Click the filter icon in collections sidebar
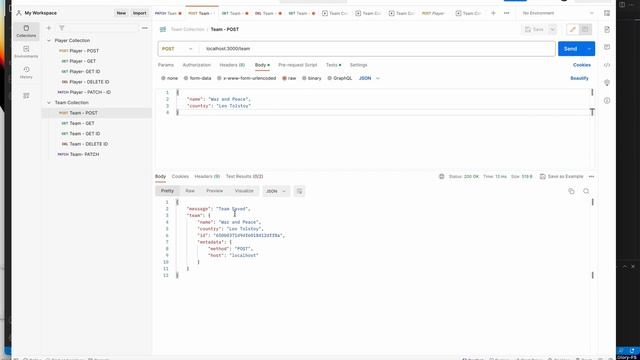This screenshot has width=640, height=360. pyautogui.click(x=62, y=28)
